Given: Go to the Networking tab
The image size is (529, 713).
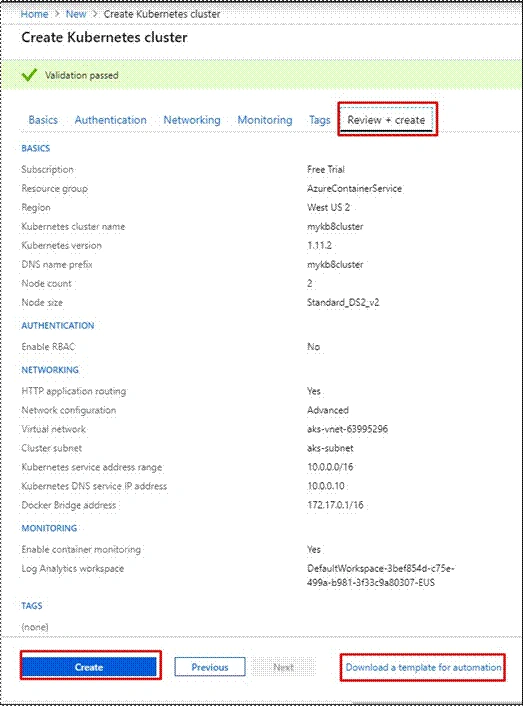Looking at the screenshot, I should pyautogui.click(x=191, y=120).
